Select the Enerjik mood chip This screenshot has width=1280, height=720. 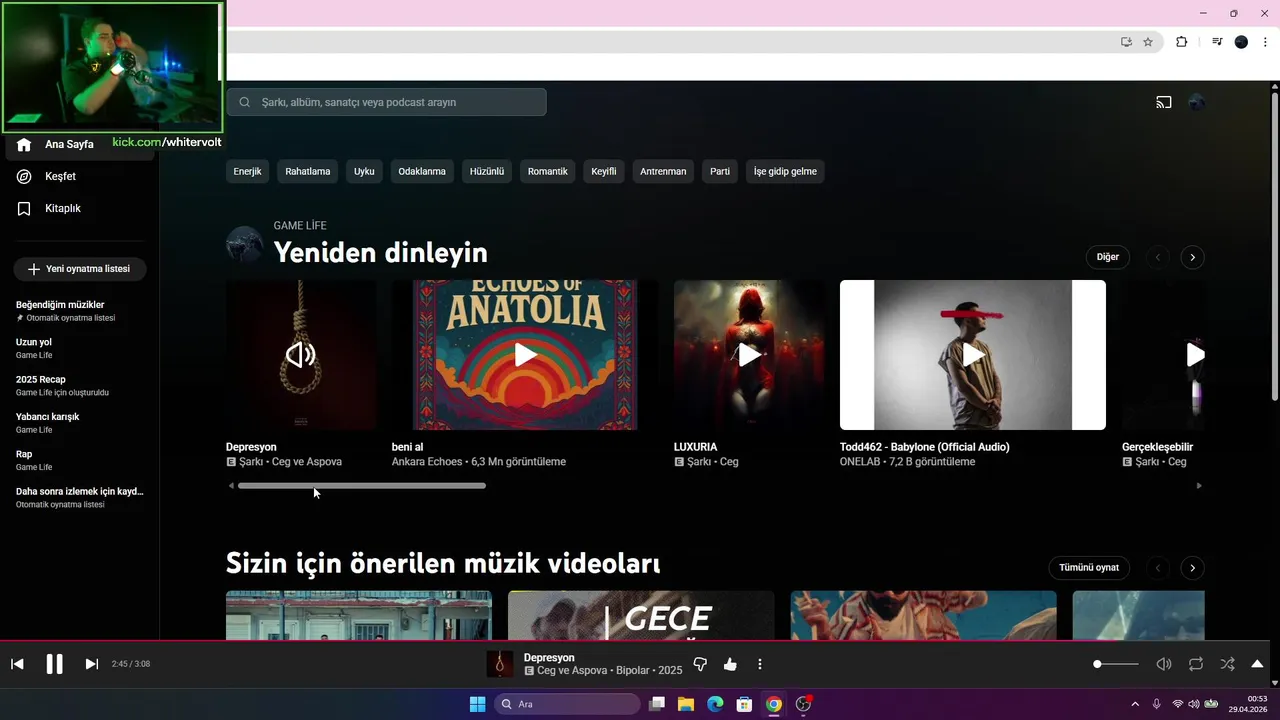tap(247, 171)
